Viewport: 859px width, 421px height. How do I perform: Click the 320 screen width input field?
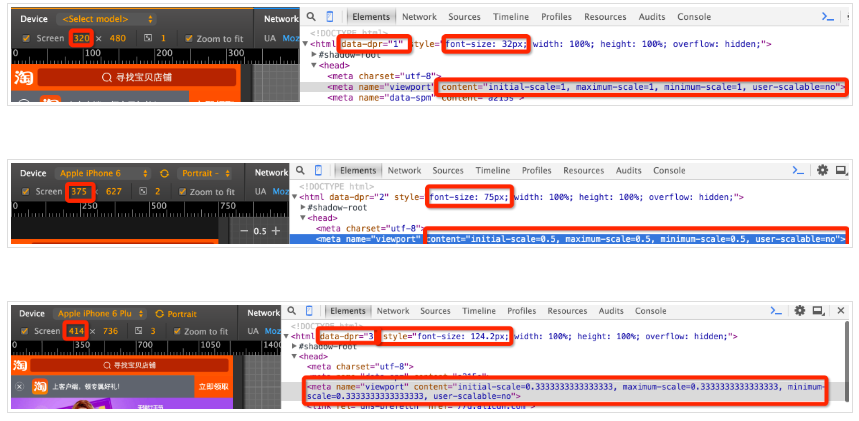point(81,38)
